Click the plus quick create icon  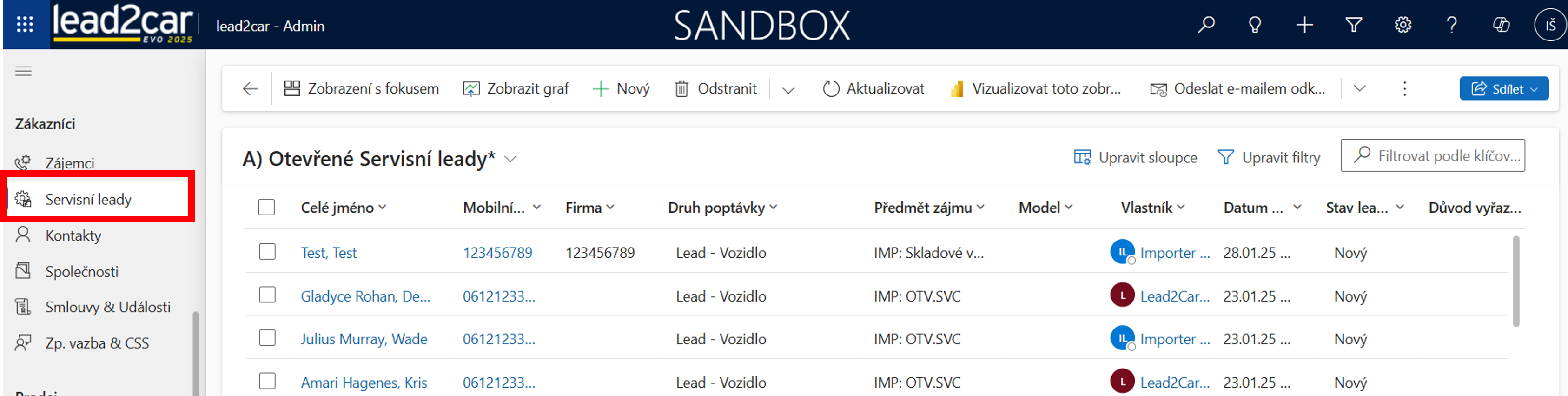pyautogui.click(x=1304, y=25)
